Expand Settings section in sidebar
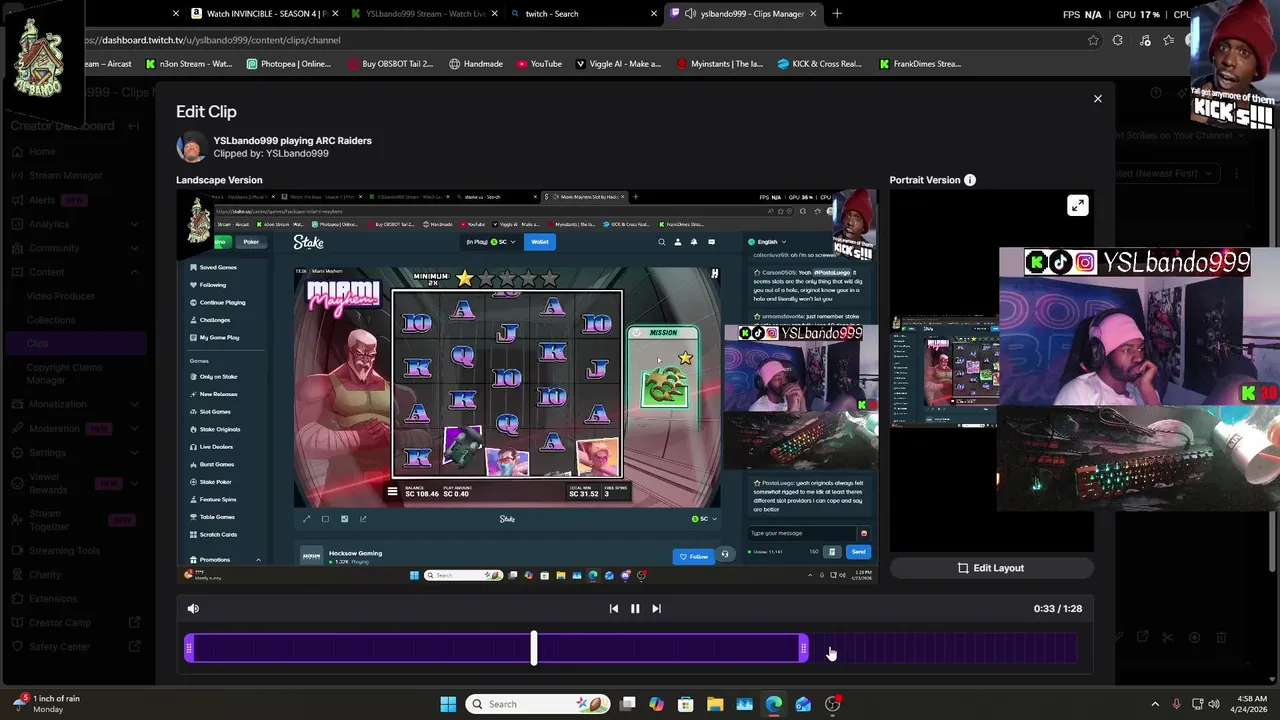Viewport: 1280px width, 720px height. coord(76,452)
